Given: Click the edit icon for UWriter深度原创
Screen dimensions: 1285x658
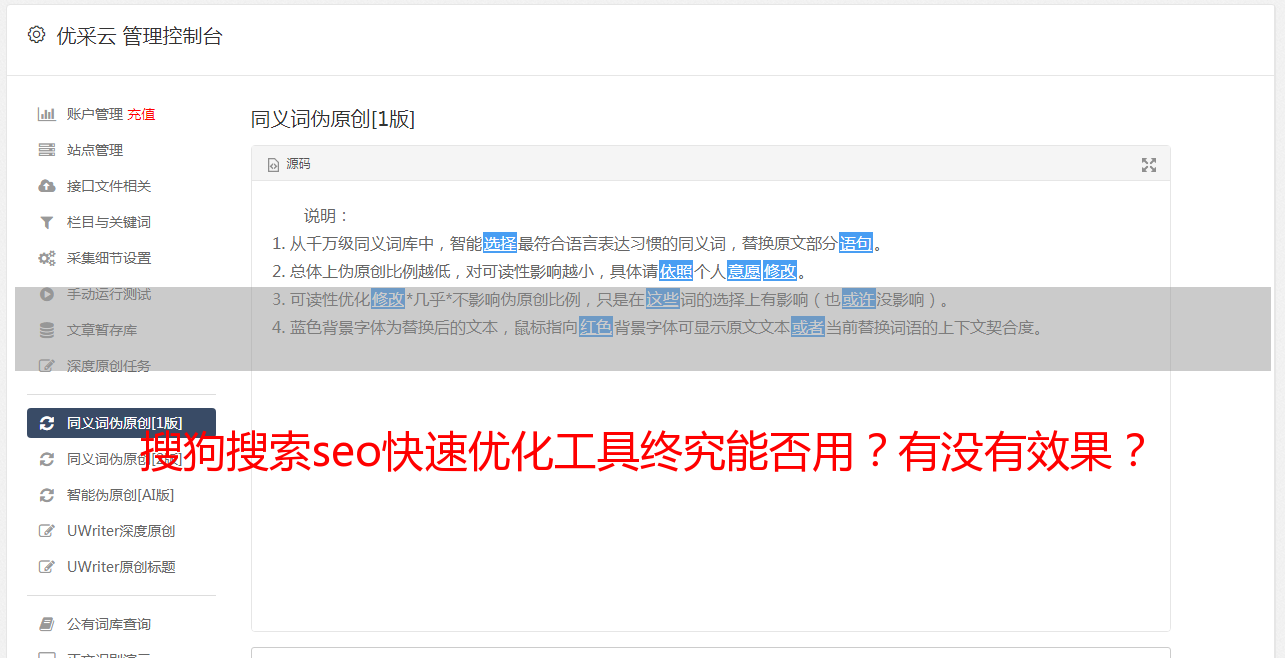Looking at the screenshot, I should pos(46,531).
